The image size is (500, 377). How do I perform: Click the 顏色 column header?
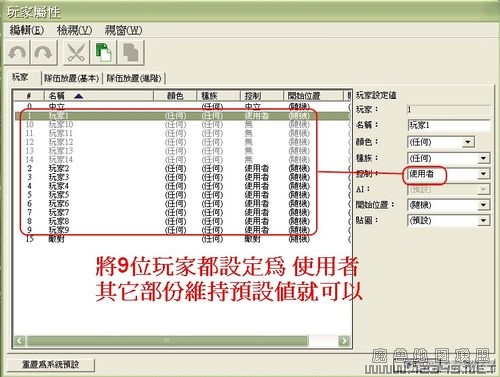[175, 96]
